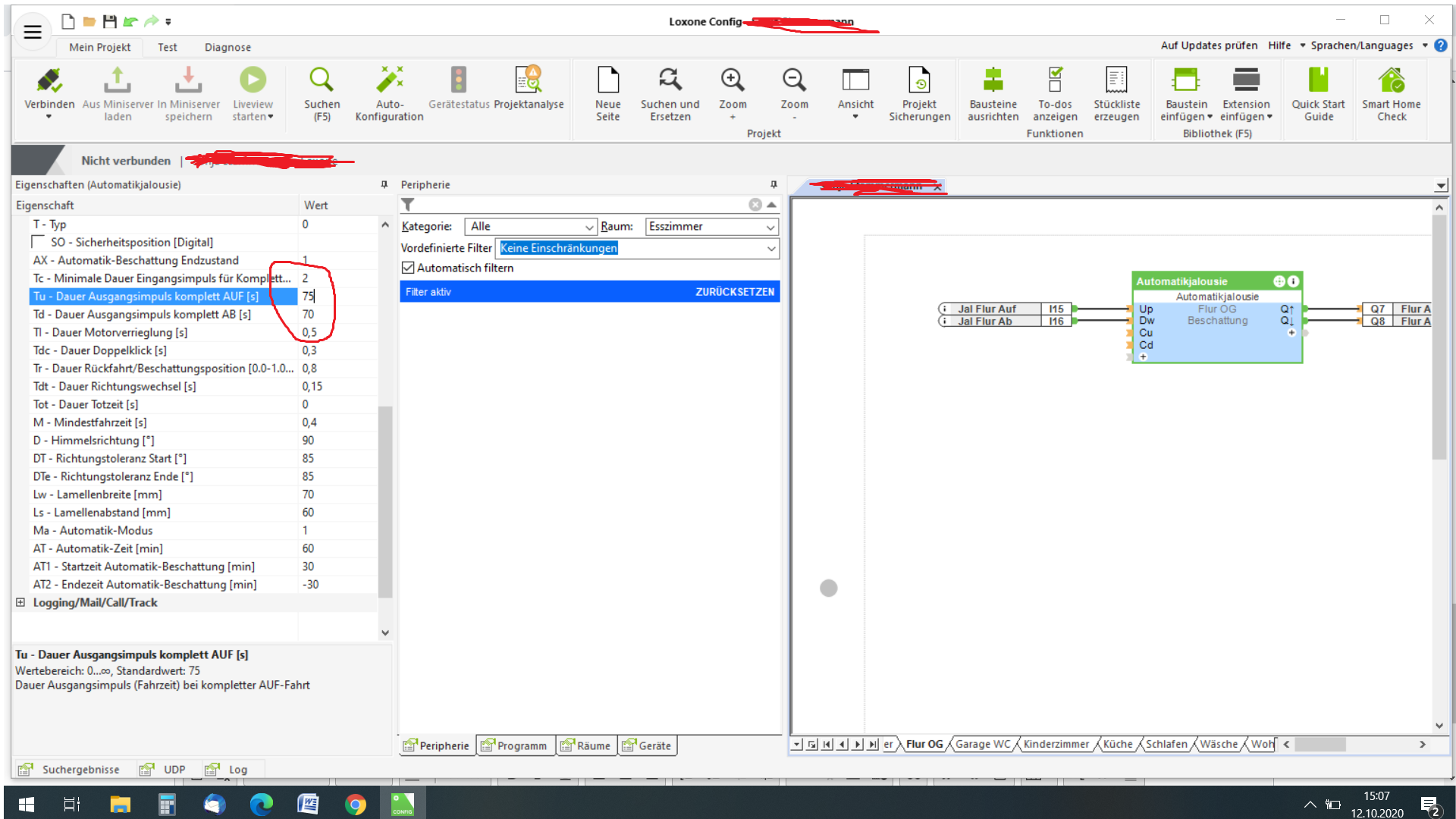Screen dimensions: 1456x819
Task: Click ZURÜCKSETZEN to reset filter
Action: point(734,292)
